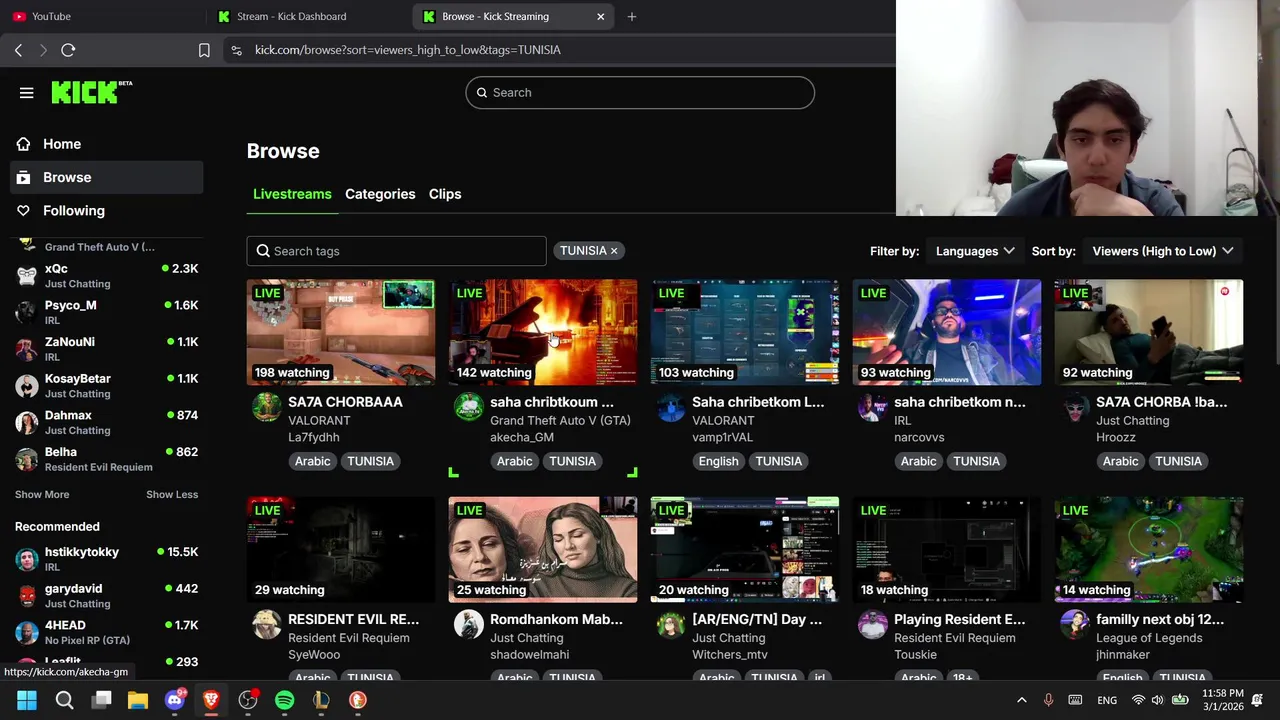
Task: Open jhinmaker channel avatar
Action: pyautogui.click(x=1074, y=625)
